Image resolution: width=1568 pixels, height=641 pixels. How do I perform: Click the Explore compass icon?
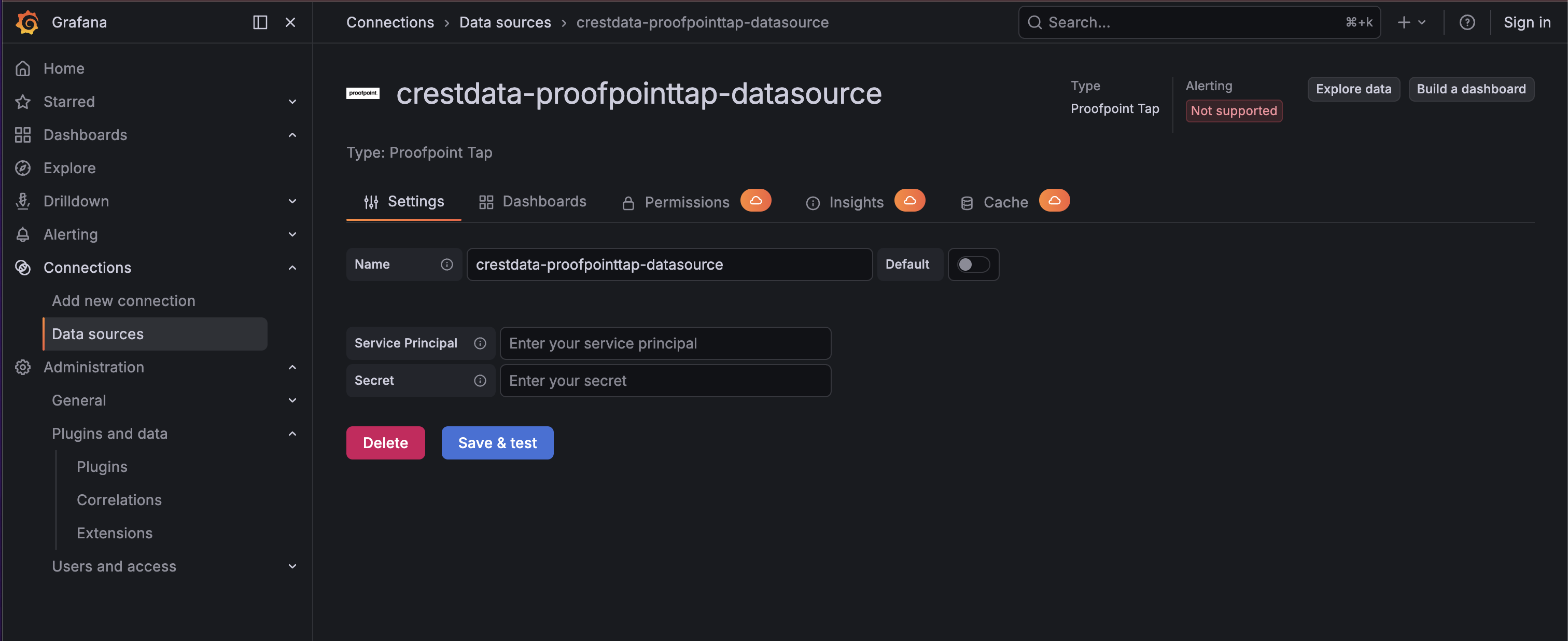pos(23,168)
